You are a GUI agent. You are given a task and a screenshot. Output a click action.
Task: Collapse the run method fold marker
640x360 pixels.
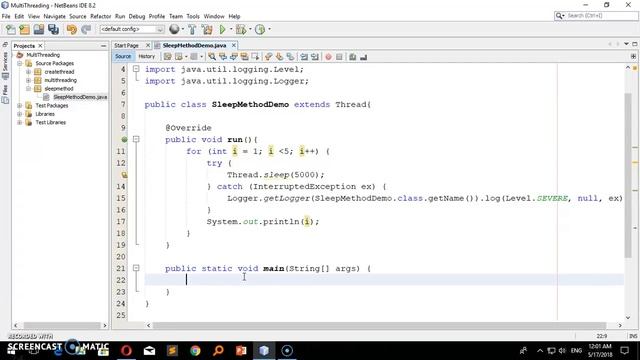pyautogui.click(x=136, y=139)
